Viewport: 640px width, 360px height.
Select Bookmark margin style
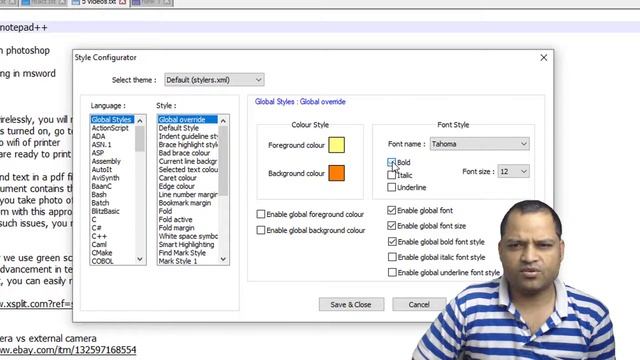pyautogui.click(x=188, y=203)
